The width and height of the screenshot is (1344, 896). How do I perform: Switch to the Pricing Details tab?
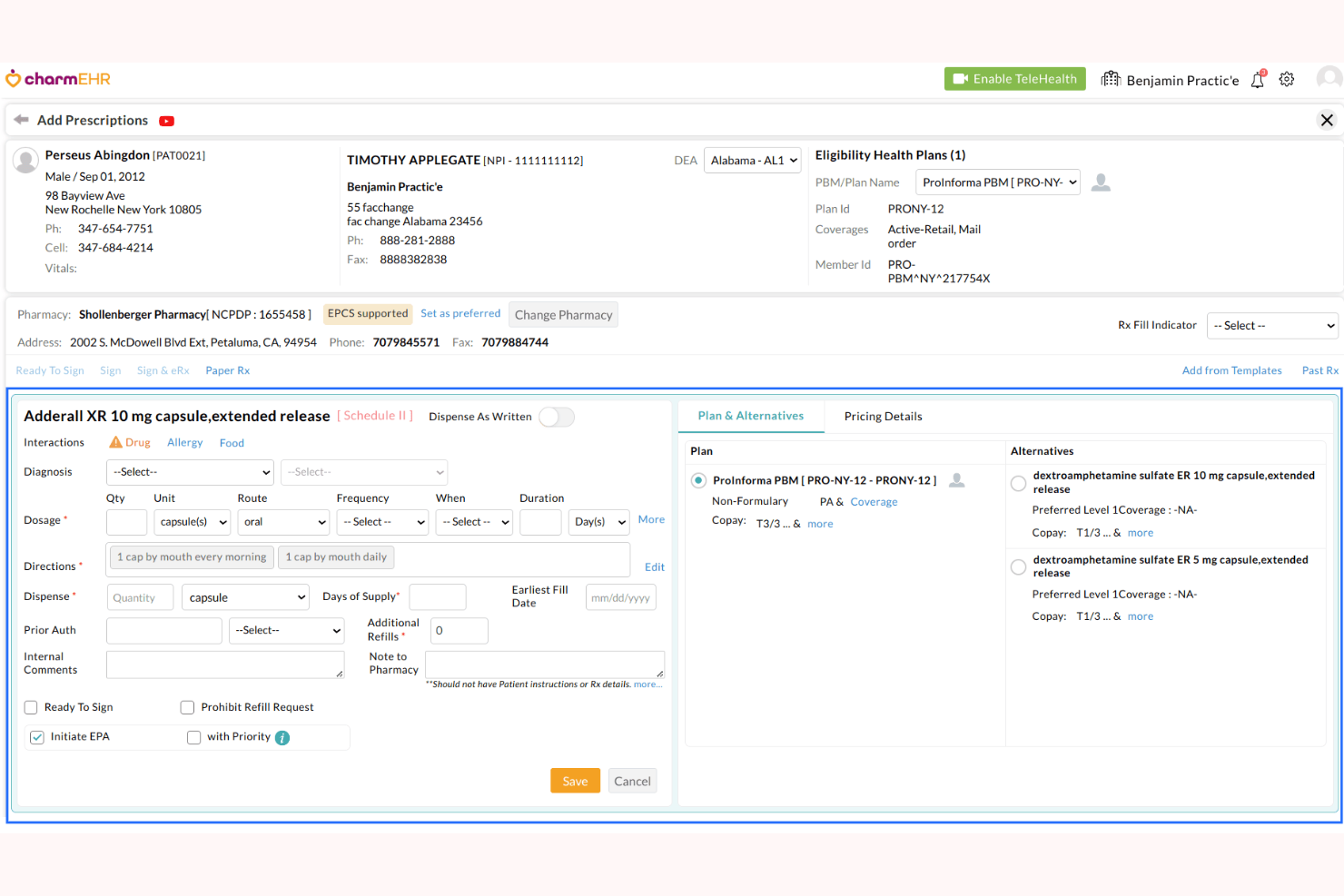883,416
